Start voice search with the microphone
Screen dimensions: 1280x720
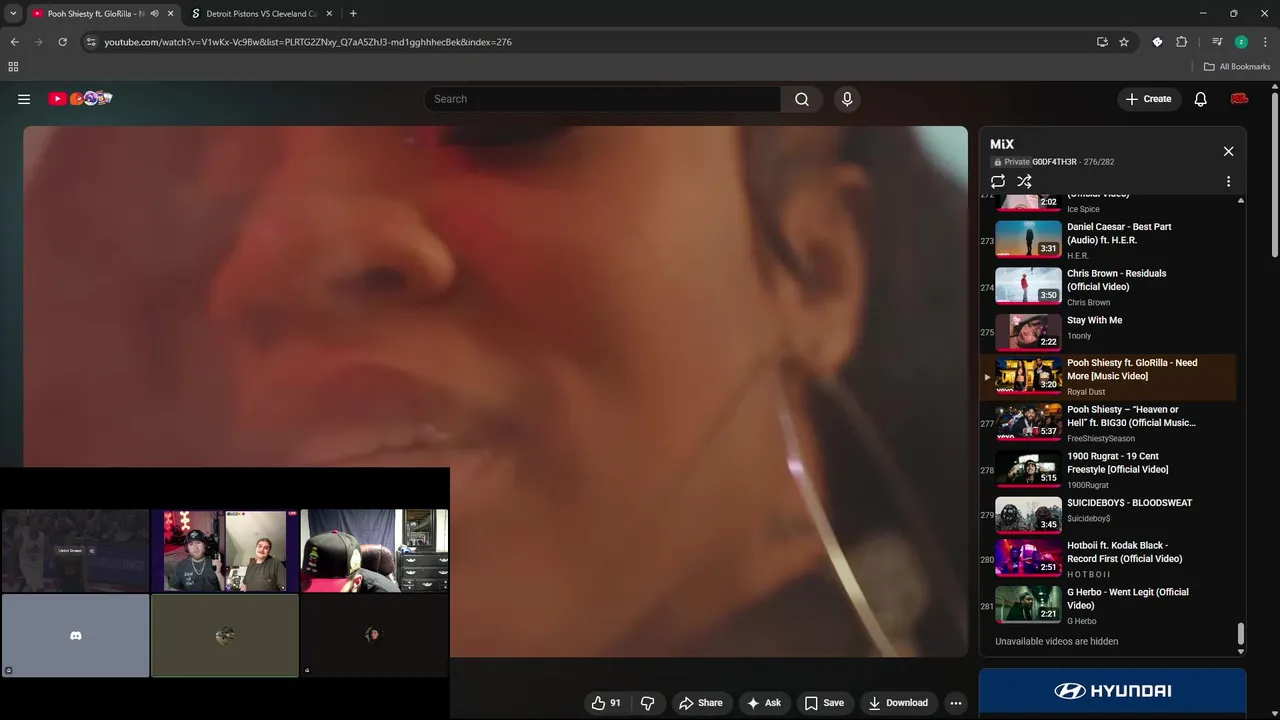(847, 99)
